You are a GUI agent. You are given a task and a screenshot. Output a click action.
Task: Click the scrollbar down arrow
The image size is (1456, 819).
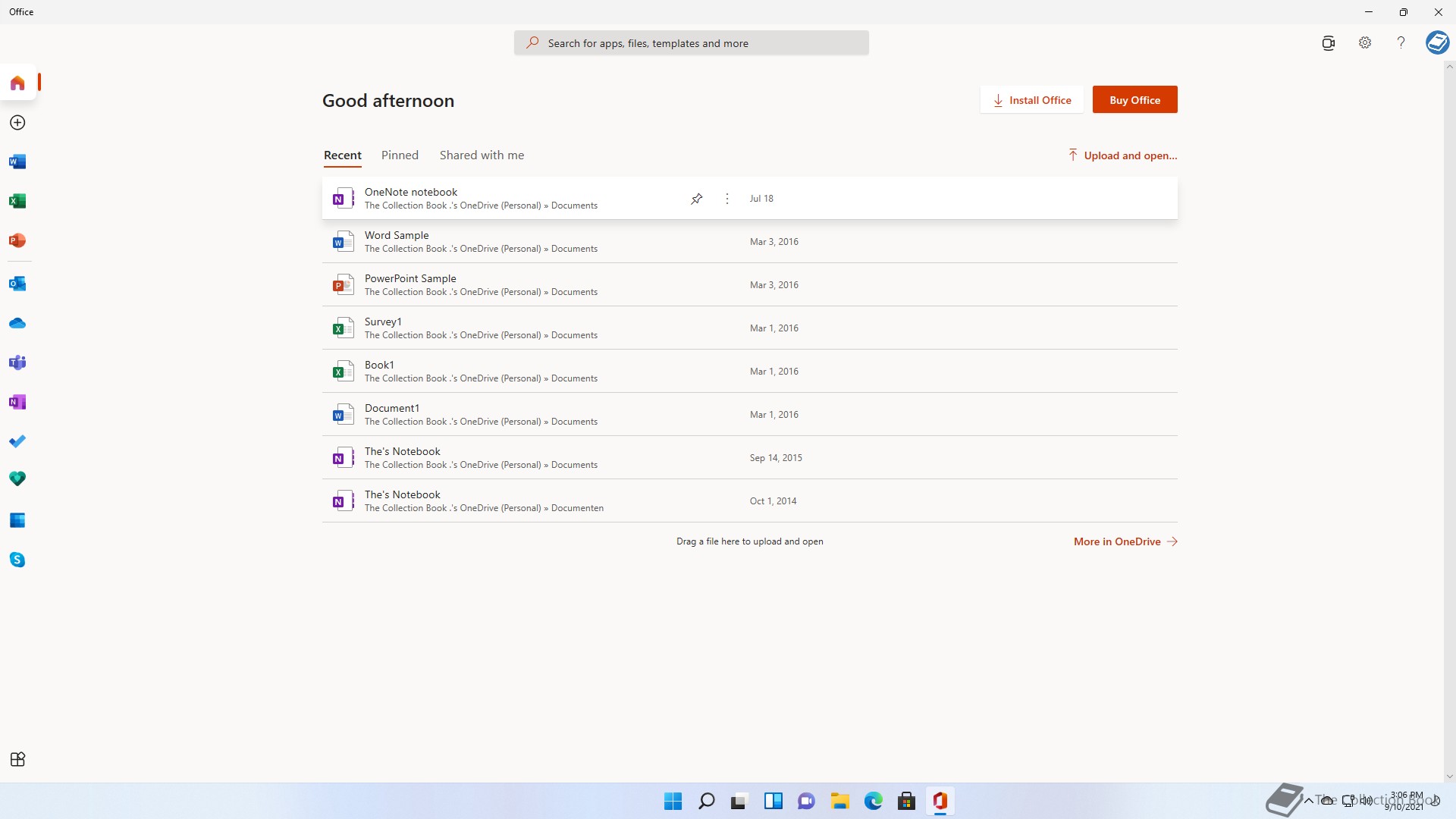[1450, 776]
